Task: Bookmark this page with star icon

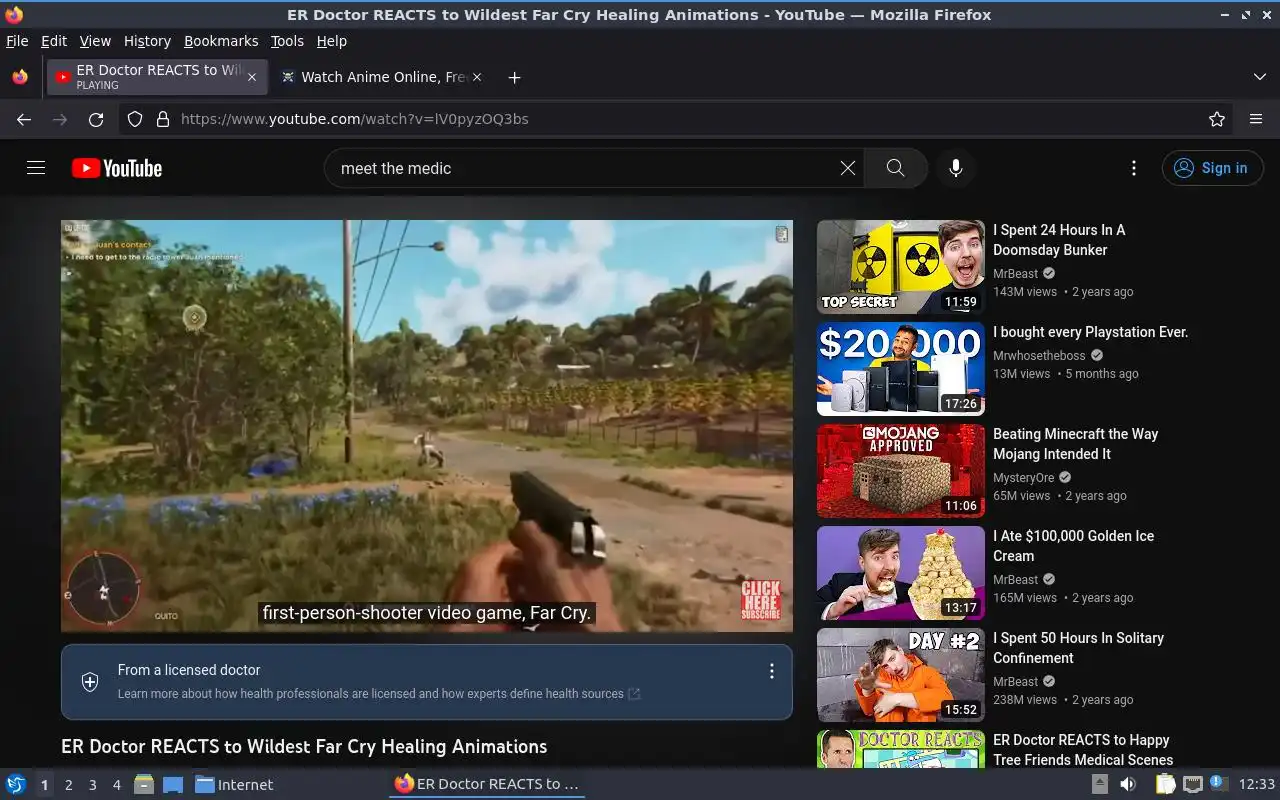Action: [1216, 119]
